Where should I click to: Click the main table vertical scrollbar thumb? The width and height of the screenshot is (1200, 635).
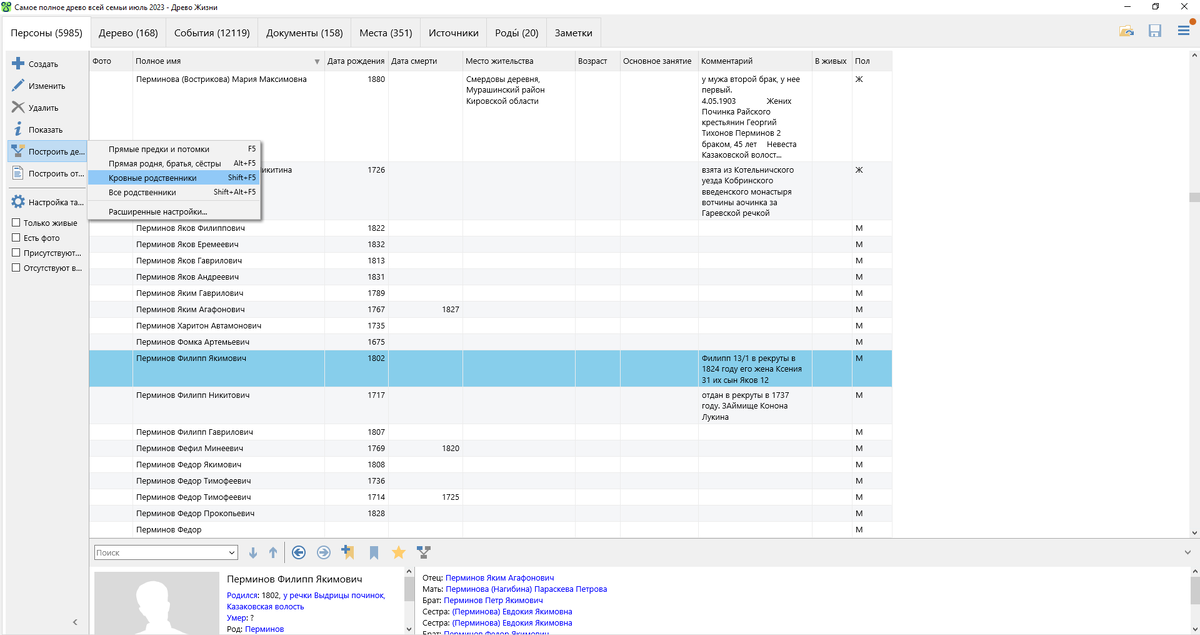click(1193, 197)
